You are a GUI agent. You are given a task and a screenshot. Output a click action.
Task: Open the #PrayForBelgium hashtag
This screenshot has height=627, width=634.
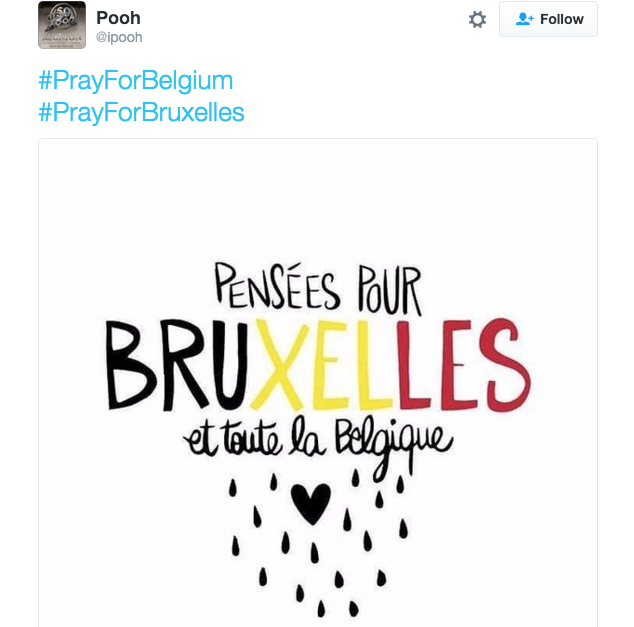[x=135, y=81]
